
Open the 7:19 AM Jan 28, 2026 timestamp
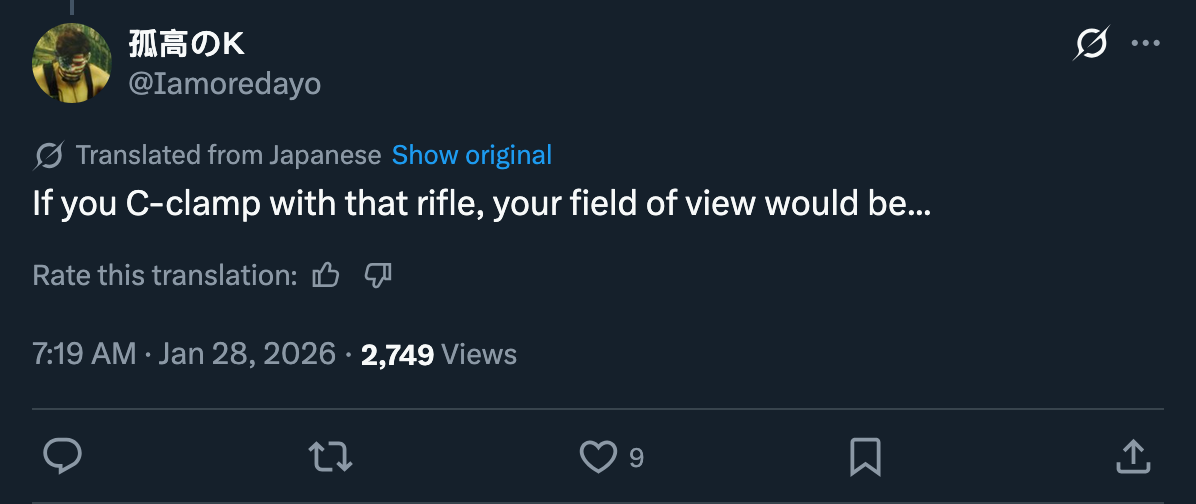184,354
